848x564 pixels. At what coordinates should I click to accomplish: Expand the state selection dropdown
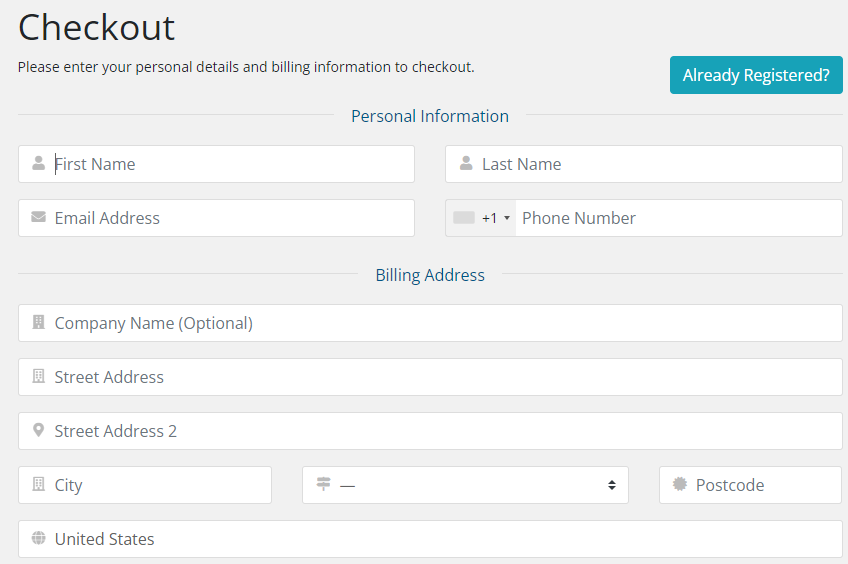[x=465, y=485]
